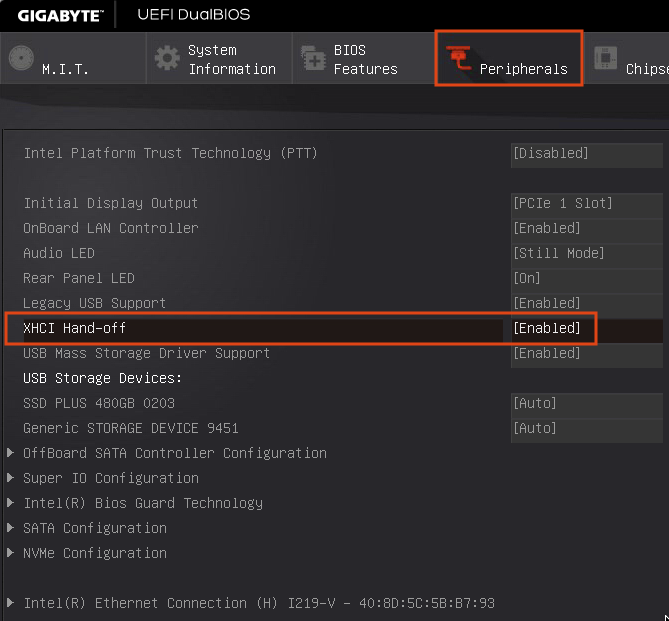Select the Rear Panel LED label
This screenshot has height=621, width=669.
[79, 279]
